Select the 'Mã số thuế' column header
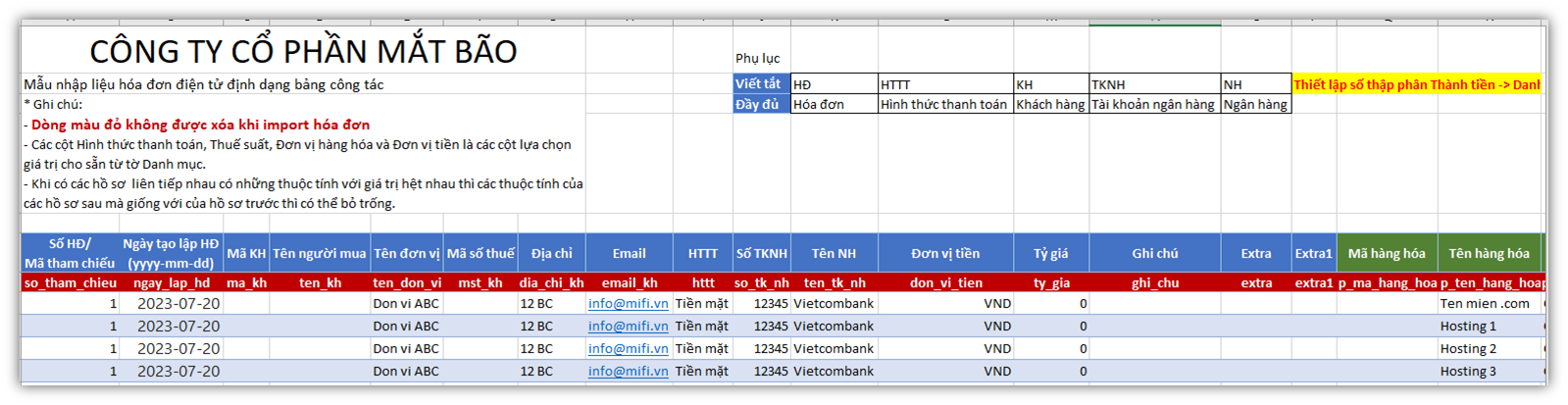 tap(480, 253)
